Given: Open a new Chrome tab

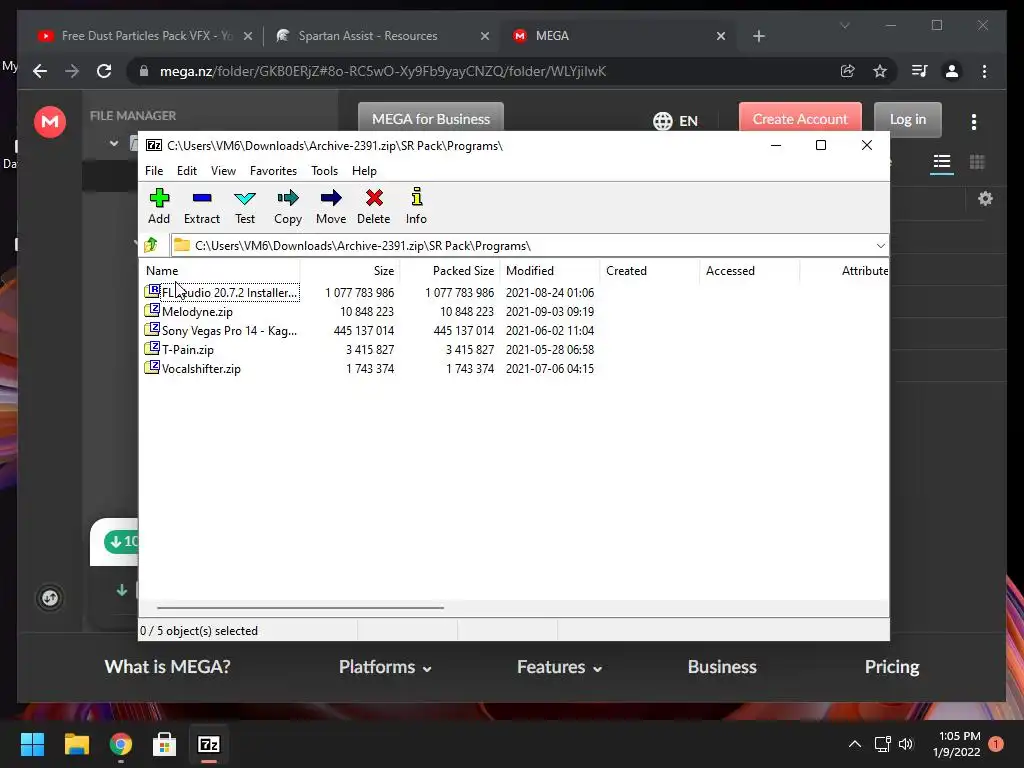Looking at the screenshot, I should click(758, 36).
